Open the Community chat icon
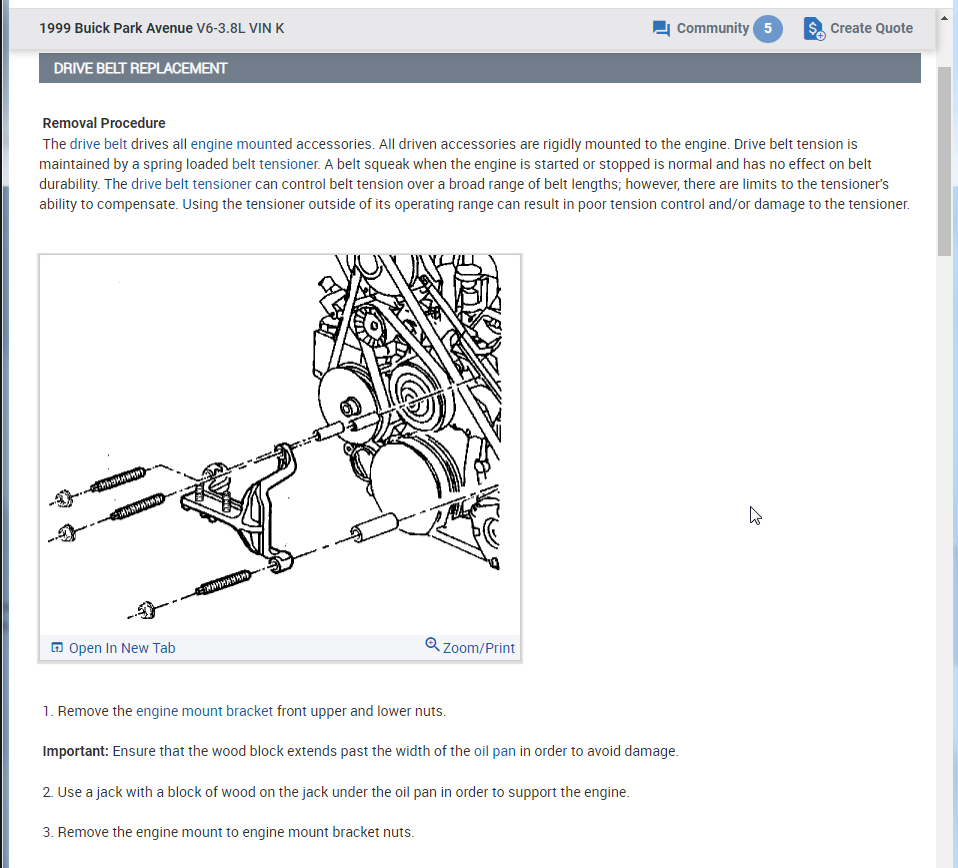This screenshot has width=958, height=868. pyautogui.click(x=661, y=29)
